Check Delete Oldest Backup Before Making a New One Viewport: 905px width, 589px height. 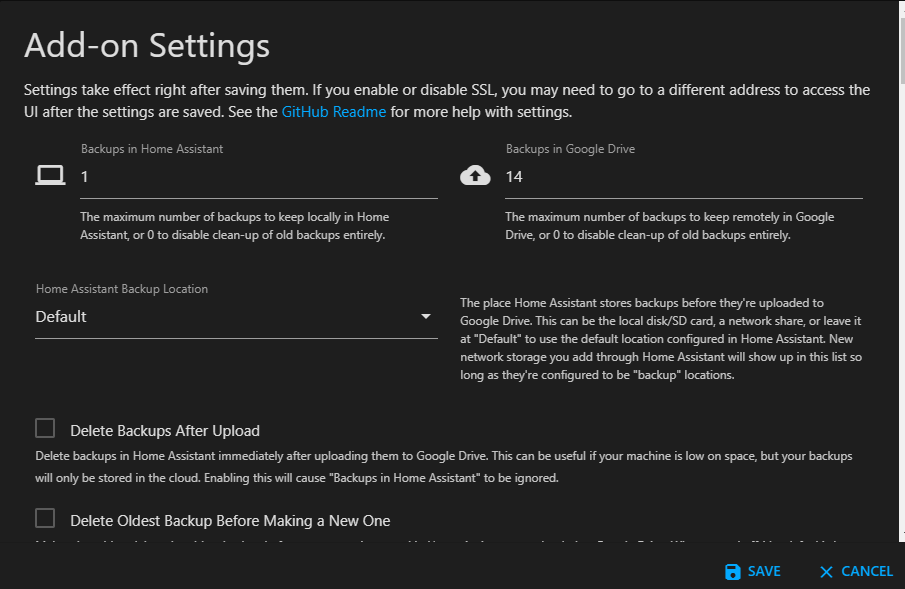pyautogui.click(x=45, y=519)
